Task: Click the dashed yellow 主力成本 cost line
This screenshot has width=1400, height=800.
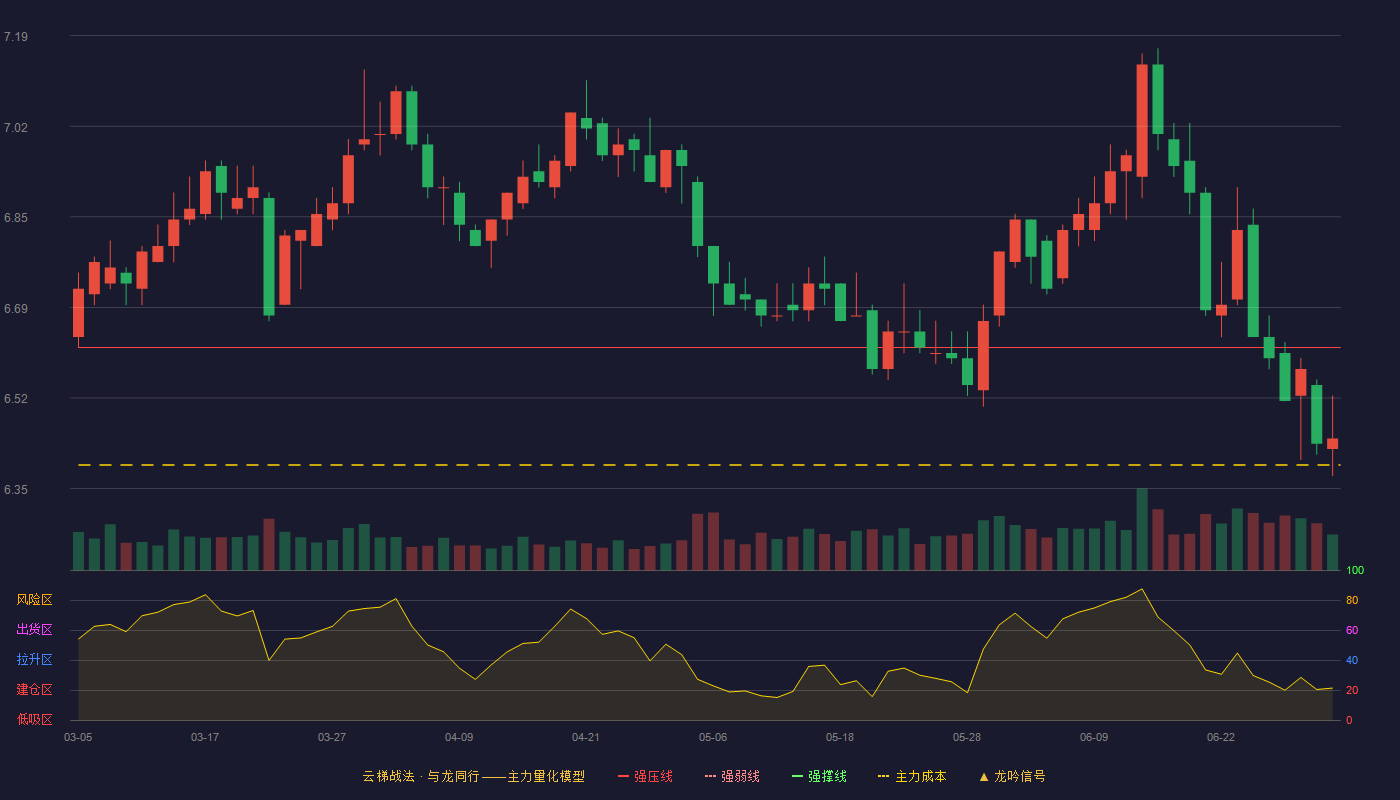Action: [708, 465]
